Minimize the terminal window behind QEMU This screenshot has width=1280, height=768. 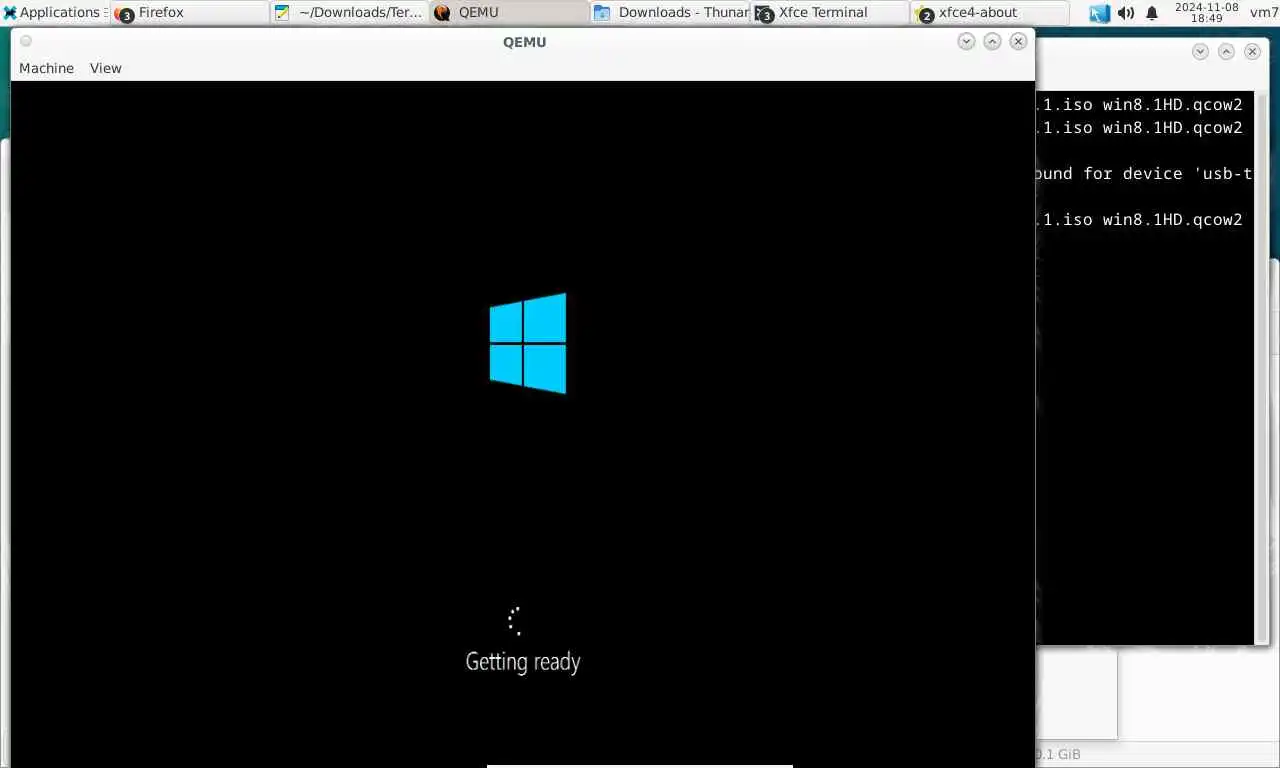point(1200,51)
